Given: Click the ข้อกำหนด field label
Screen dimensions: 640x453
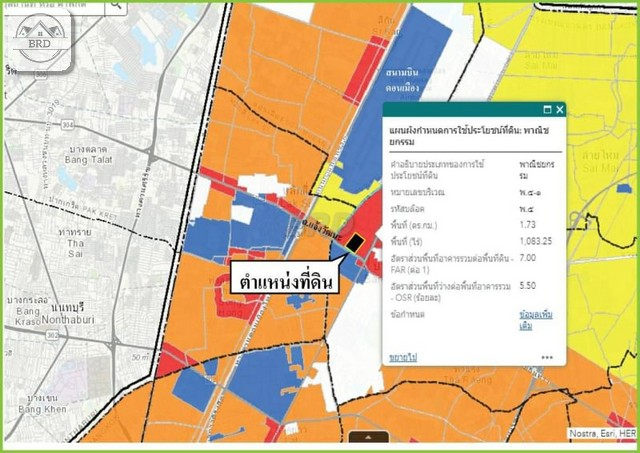Looking at the screenshot, I should tap(407, 315).
